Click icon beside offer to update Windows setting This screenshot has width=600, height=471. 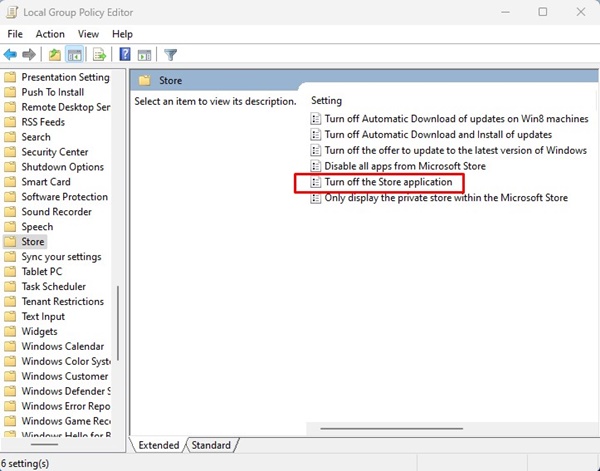[315, 150]
